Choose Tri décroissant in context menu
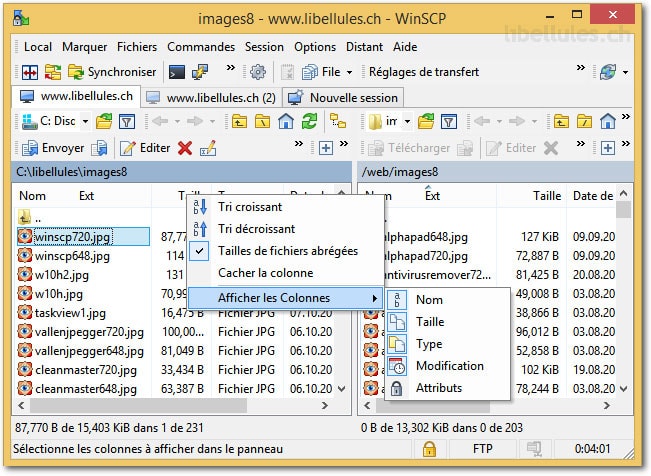Screen dimensions: 651x476 click(x=286, y=229)
